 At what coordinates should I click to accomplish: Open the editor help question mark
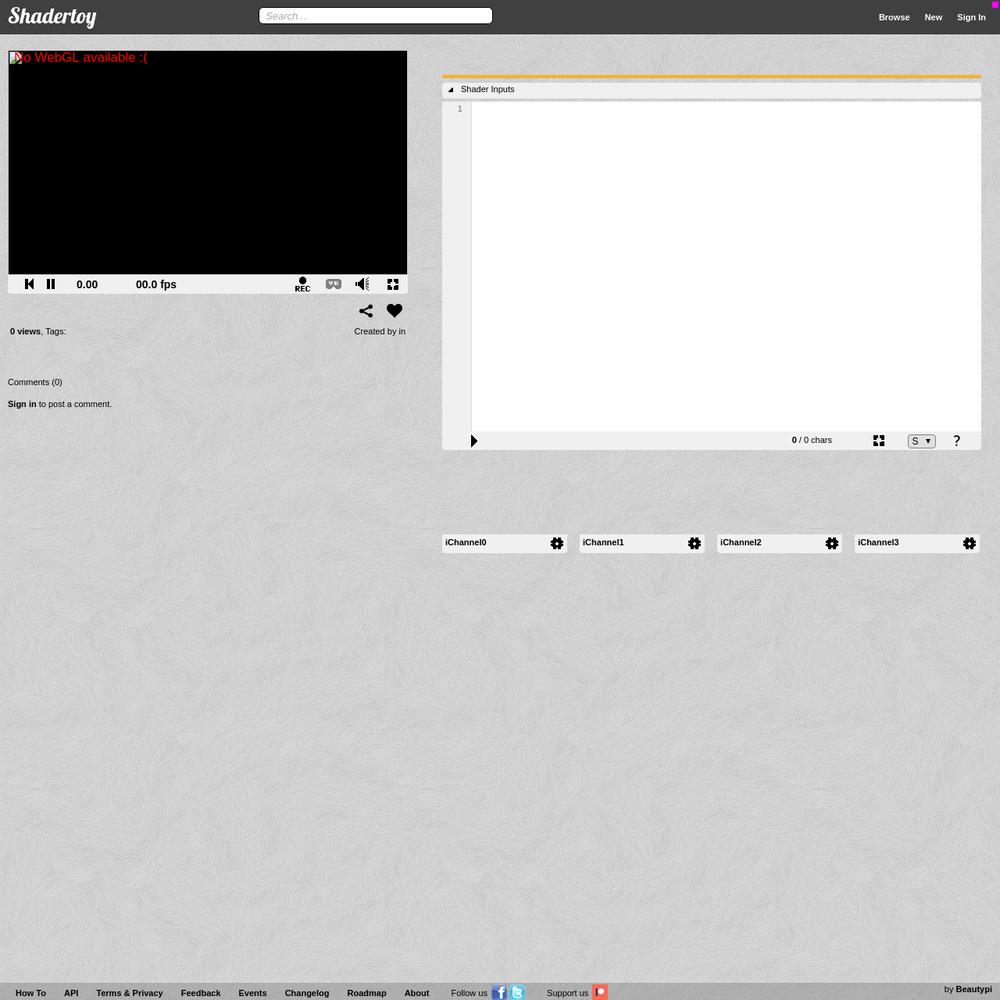[957, 441]
